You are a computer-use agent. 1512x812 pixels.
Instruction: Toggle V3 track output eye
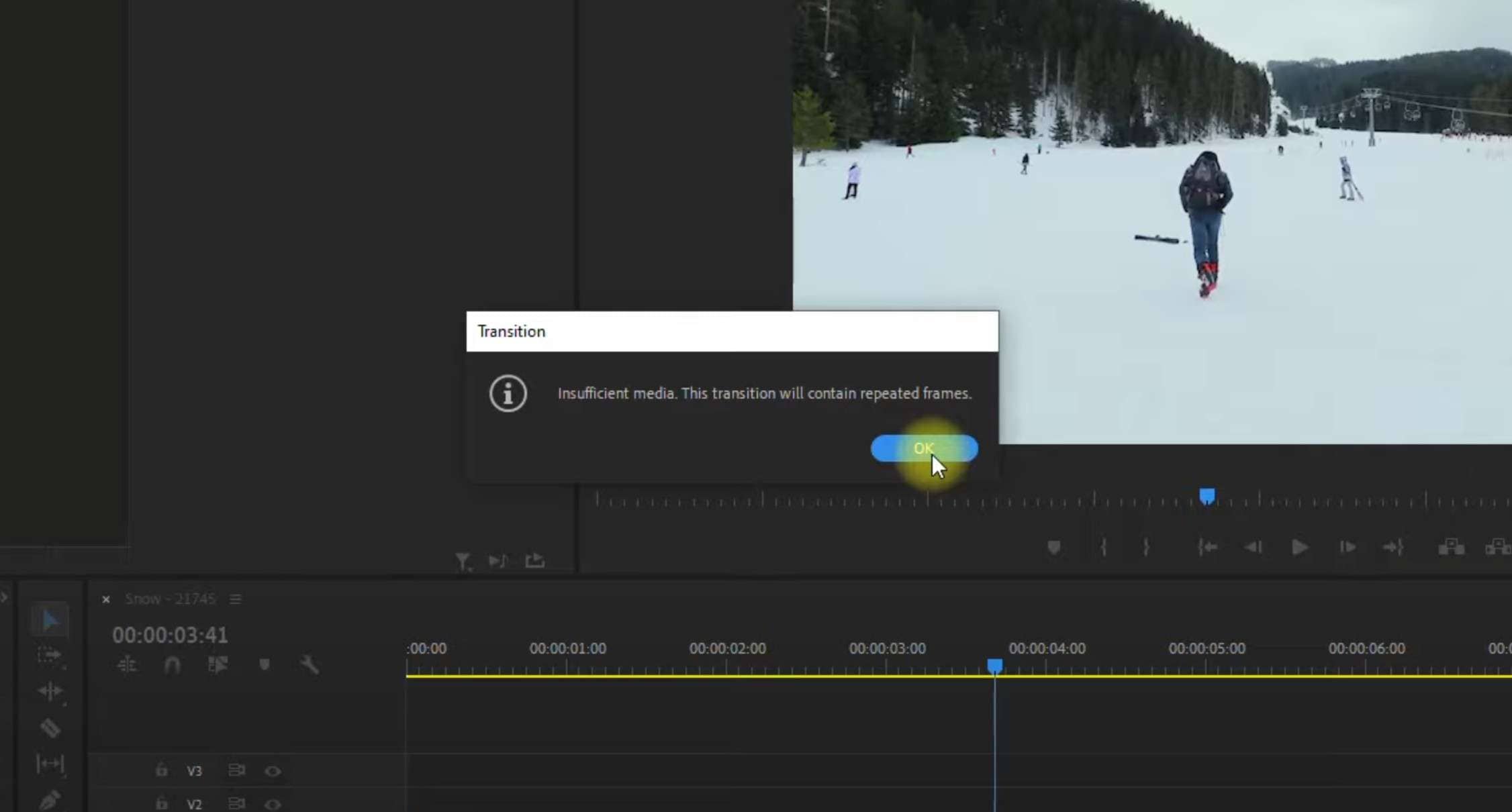pos(273,771)
